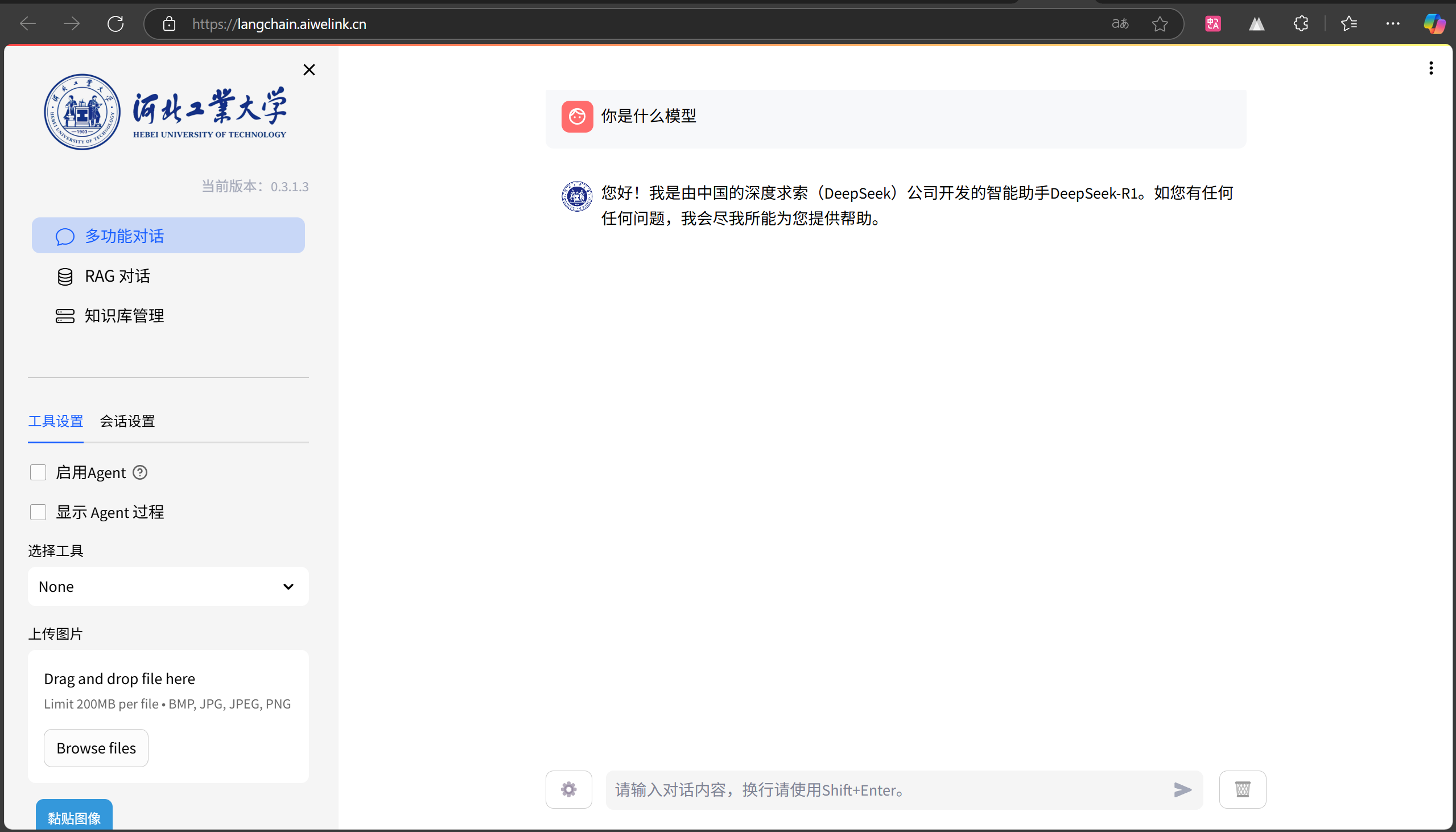1456x832 pixels.
Task: Expand the 选择工具 dropdown showing None
Action: [x=168, y=586]
